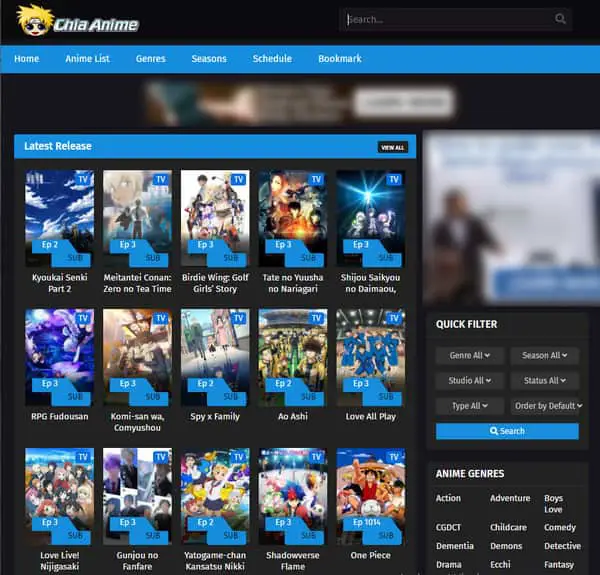Screen dimensions: 600x575
Task: Select the CGDCT genre link
Action: (x=448, y=528)
